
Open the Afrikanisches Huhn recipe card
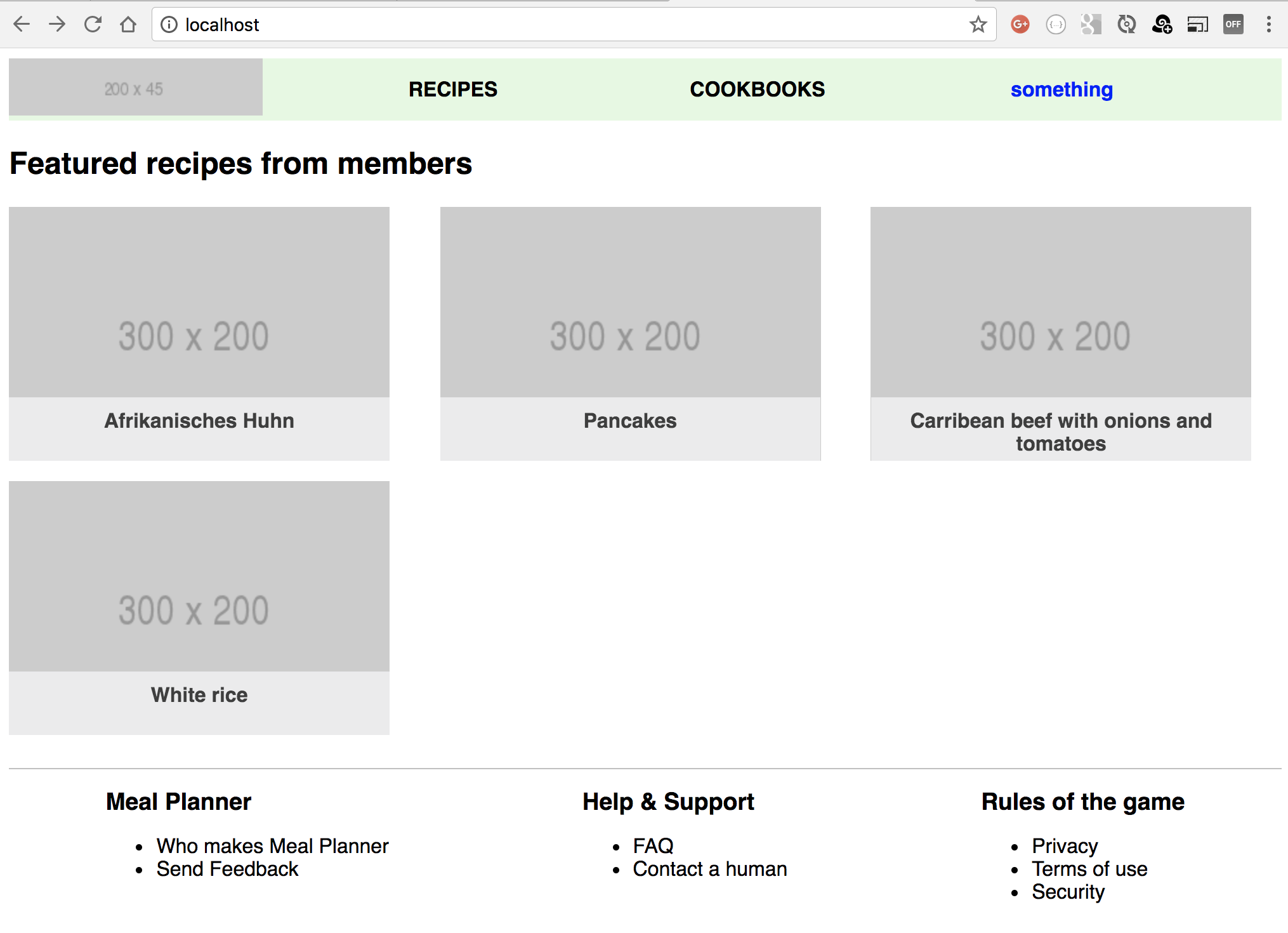pos(199,334)
